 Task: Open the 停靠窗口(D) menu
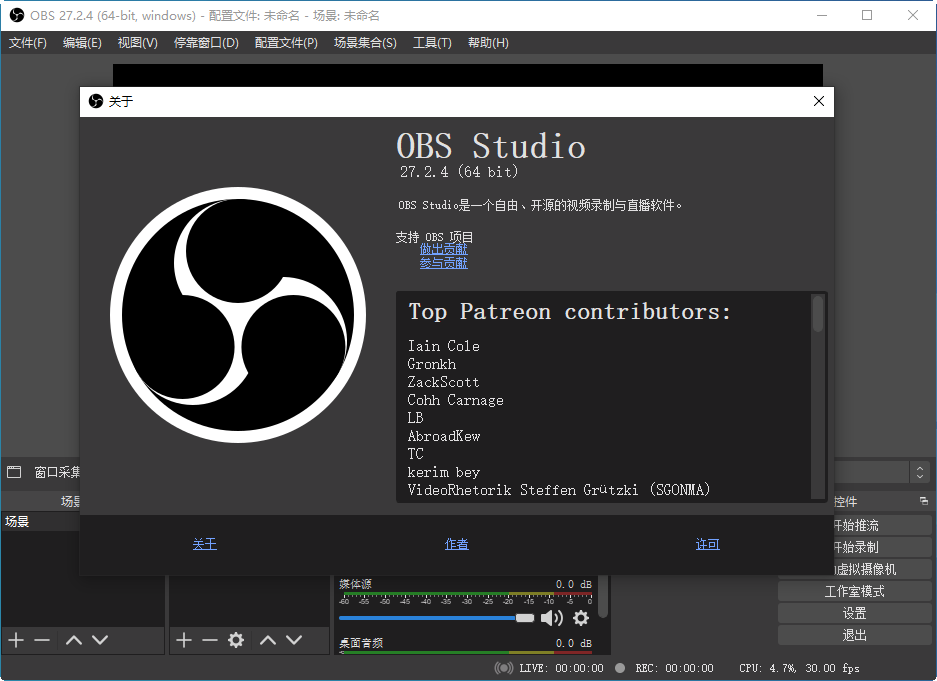coord(206,42)
